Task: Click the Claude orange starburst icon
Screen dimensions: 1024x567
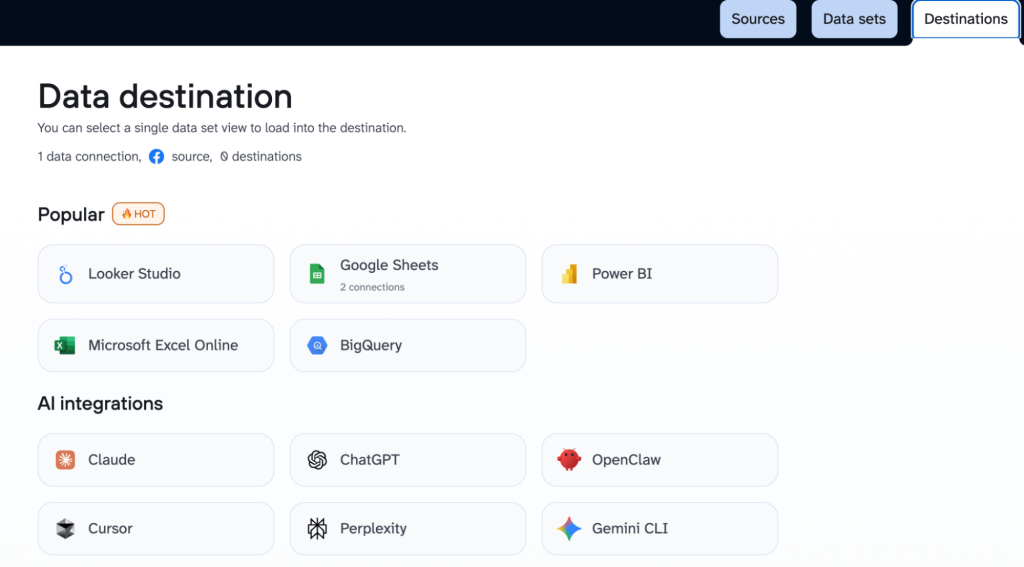Action: coord(65,460)
